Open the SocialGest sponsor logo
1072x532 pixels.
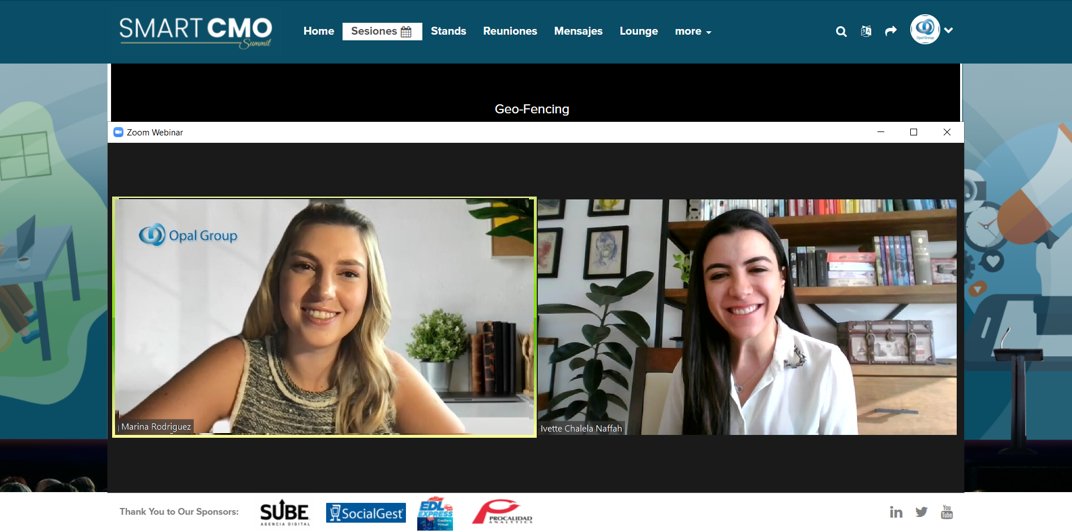tap(366, 513)
